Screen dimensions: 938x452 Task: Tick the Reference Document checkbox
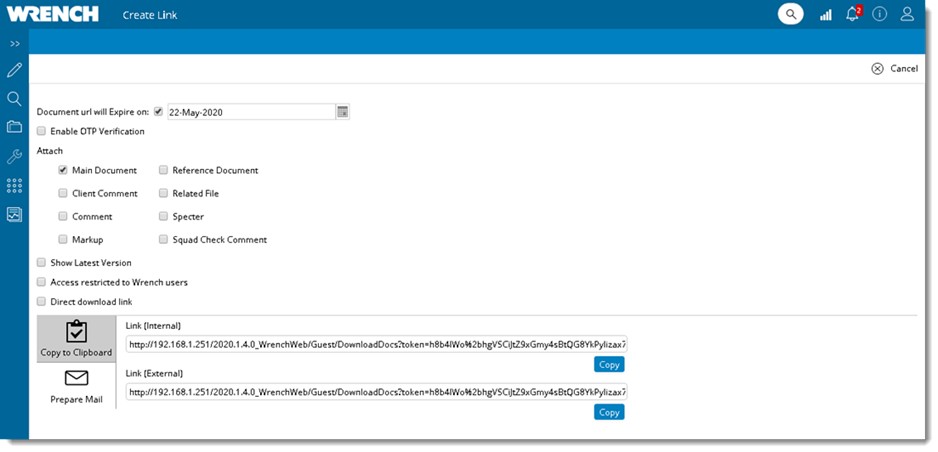pos(163,170)
